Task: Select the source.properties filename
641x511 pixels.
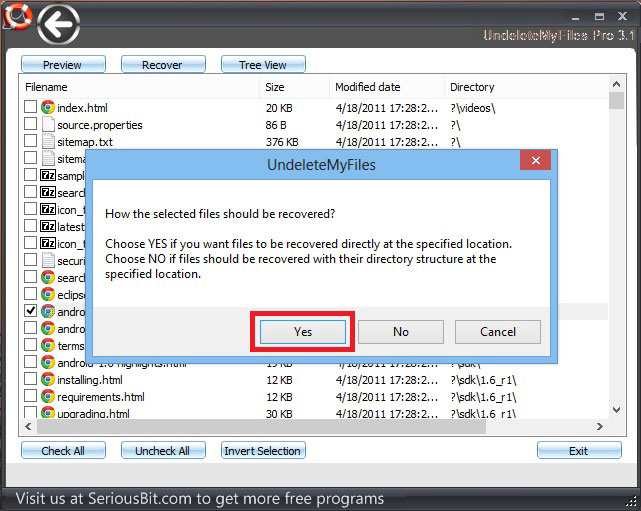Action: coord(100,125)
